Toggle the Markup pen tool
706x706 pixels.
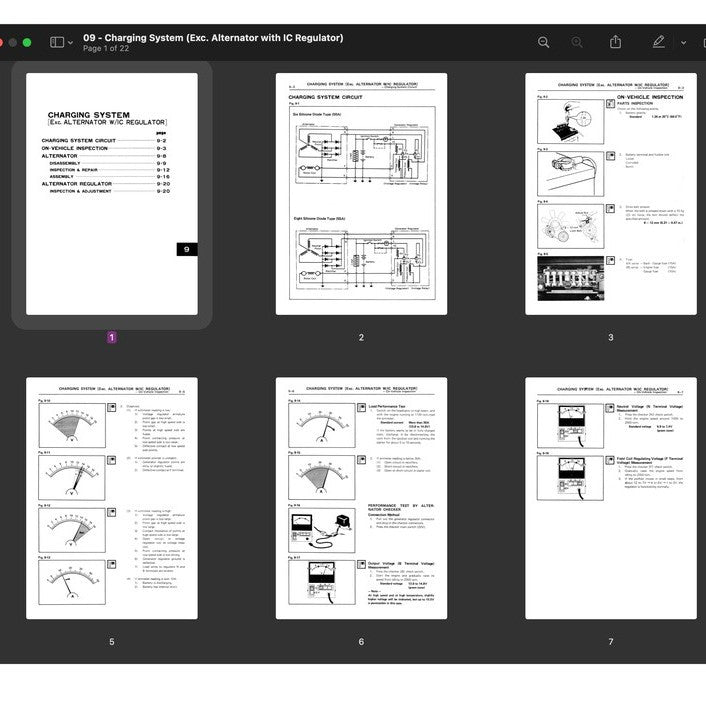(x=658, y=42)
